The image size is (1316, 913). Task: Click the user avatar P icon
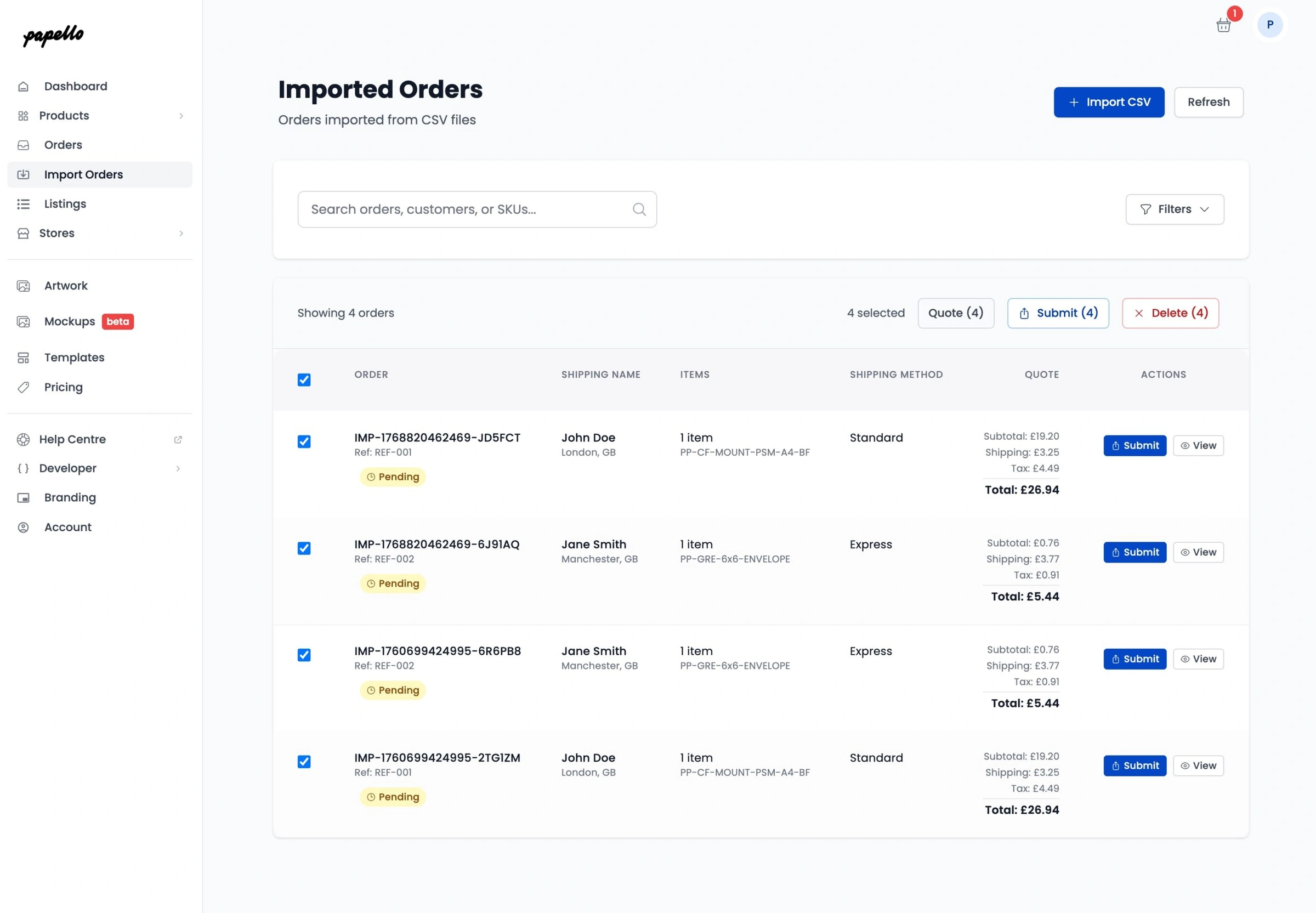point(1270,25)
